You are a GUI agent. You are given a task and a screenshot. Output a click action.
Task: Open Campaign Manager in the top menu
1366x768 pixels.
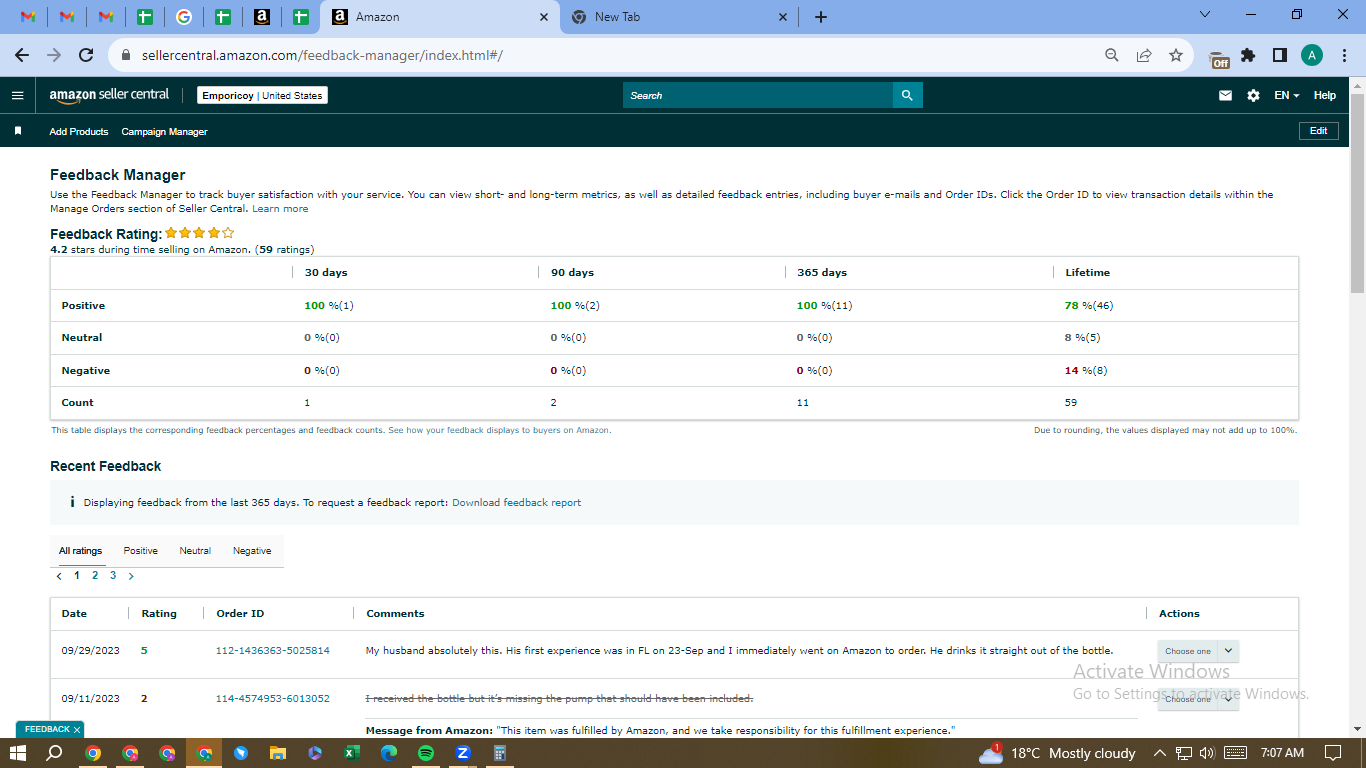pyautogui.click(x=165, y=132)
